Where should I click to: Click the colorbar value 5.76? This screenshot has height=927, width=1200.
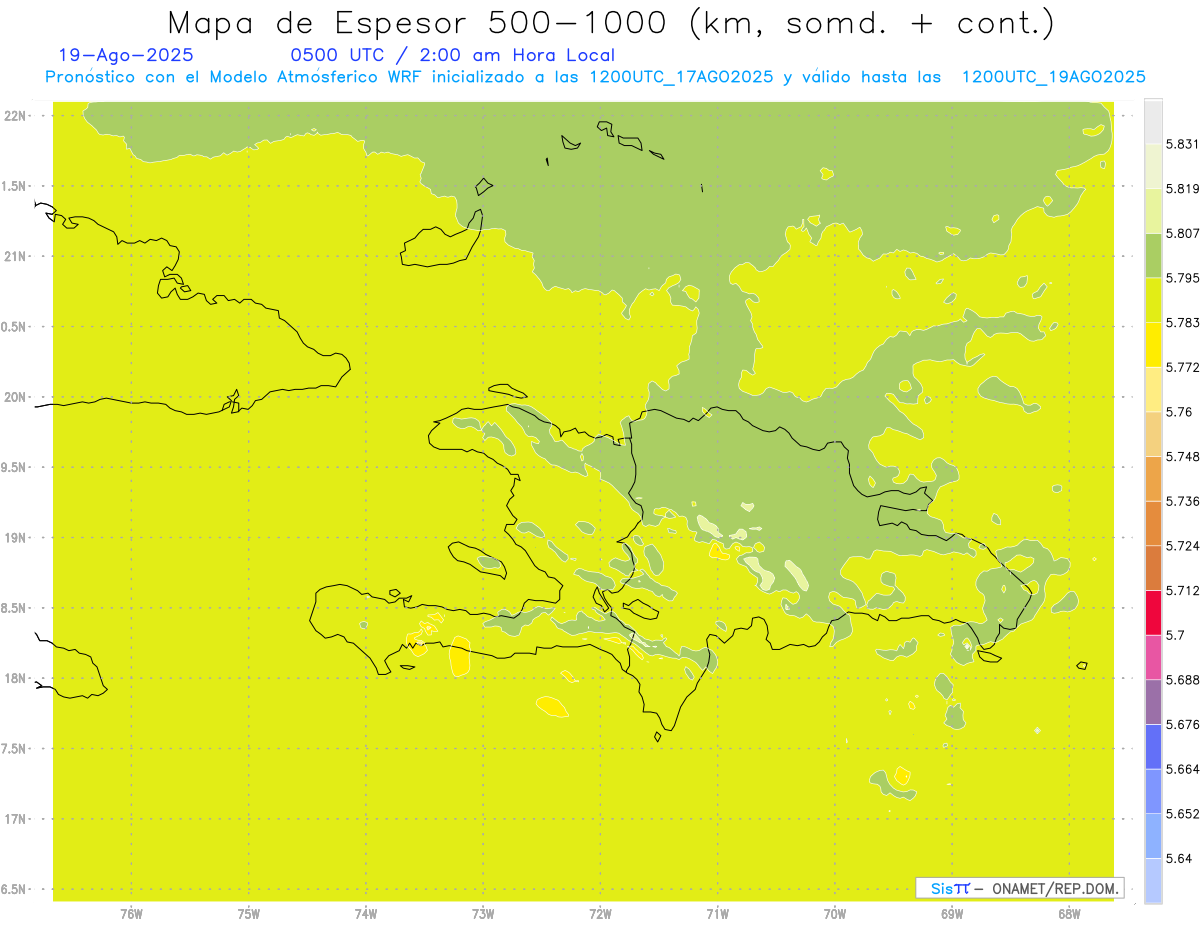coord(1179,412)
